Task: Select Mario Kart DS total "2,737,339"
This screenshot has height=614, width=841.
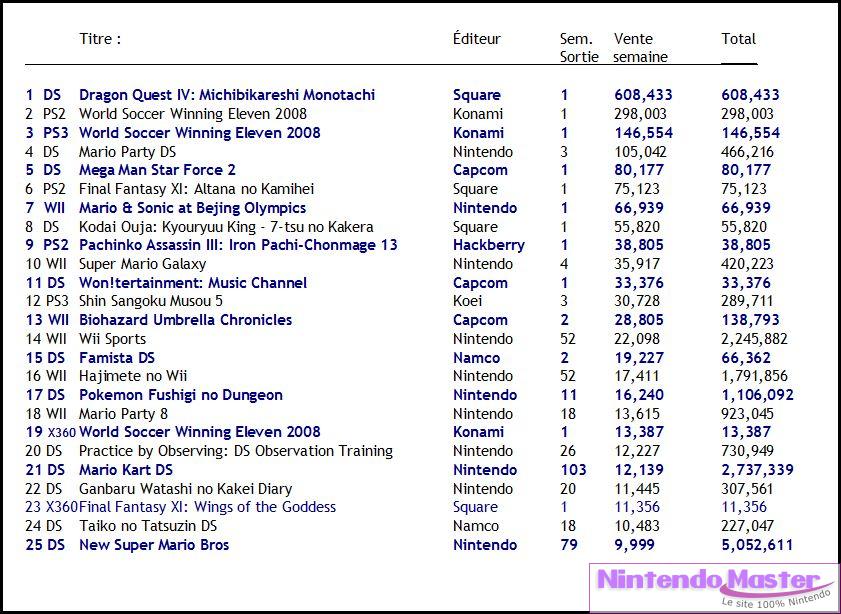Action: [x=757, y=470]
